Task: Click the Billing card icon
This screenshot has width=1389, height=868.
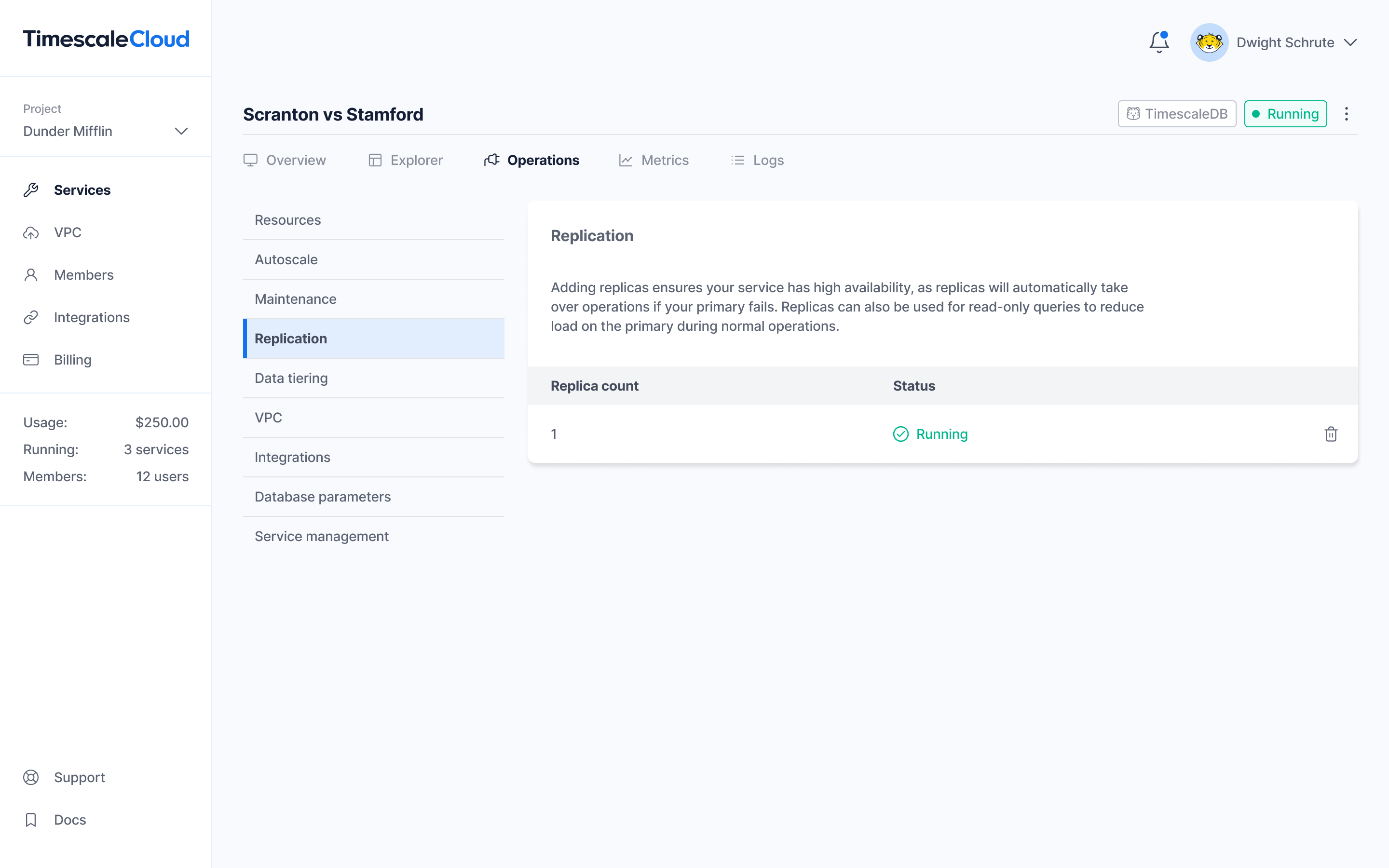Action: point(31,360)
